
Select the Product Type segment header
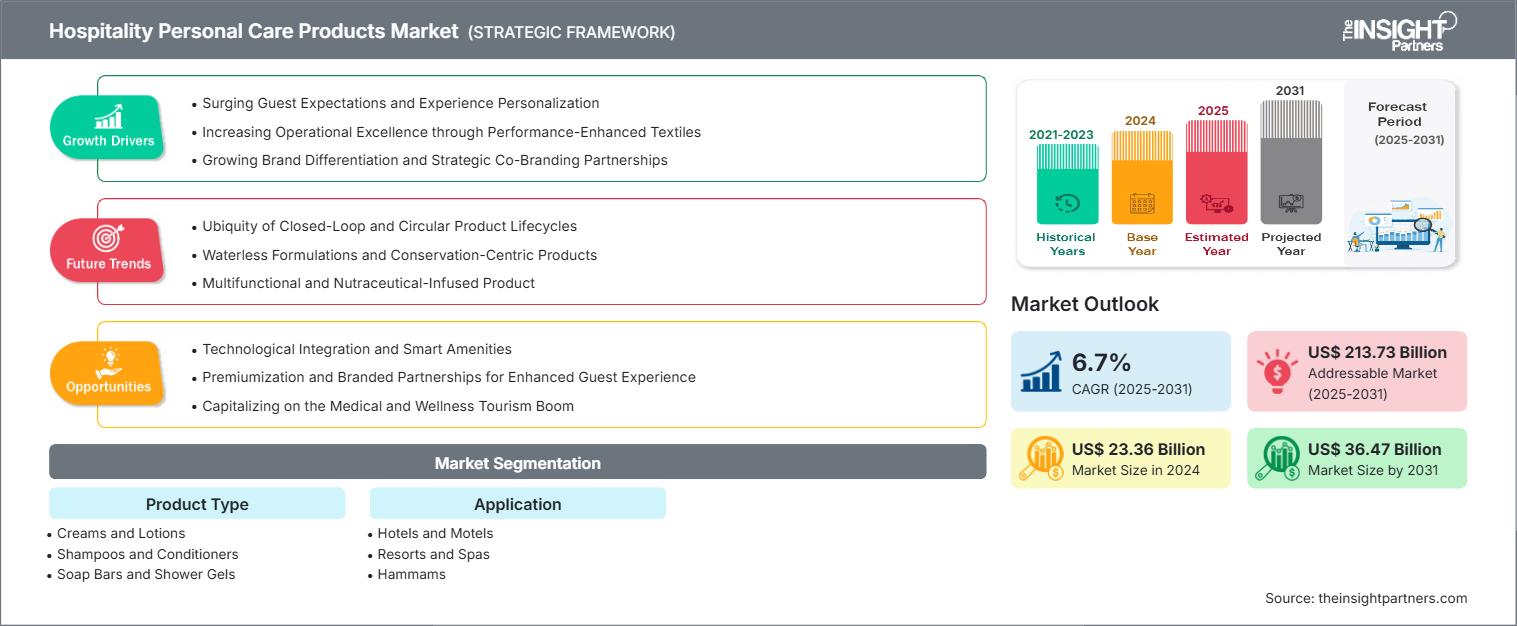197,504
